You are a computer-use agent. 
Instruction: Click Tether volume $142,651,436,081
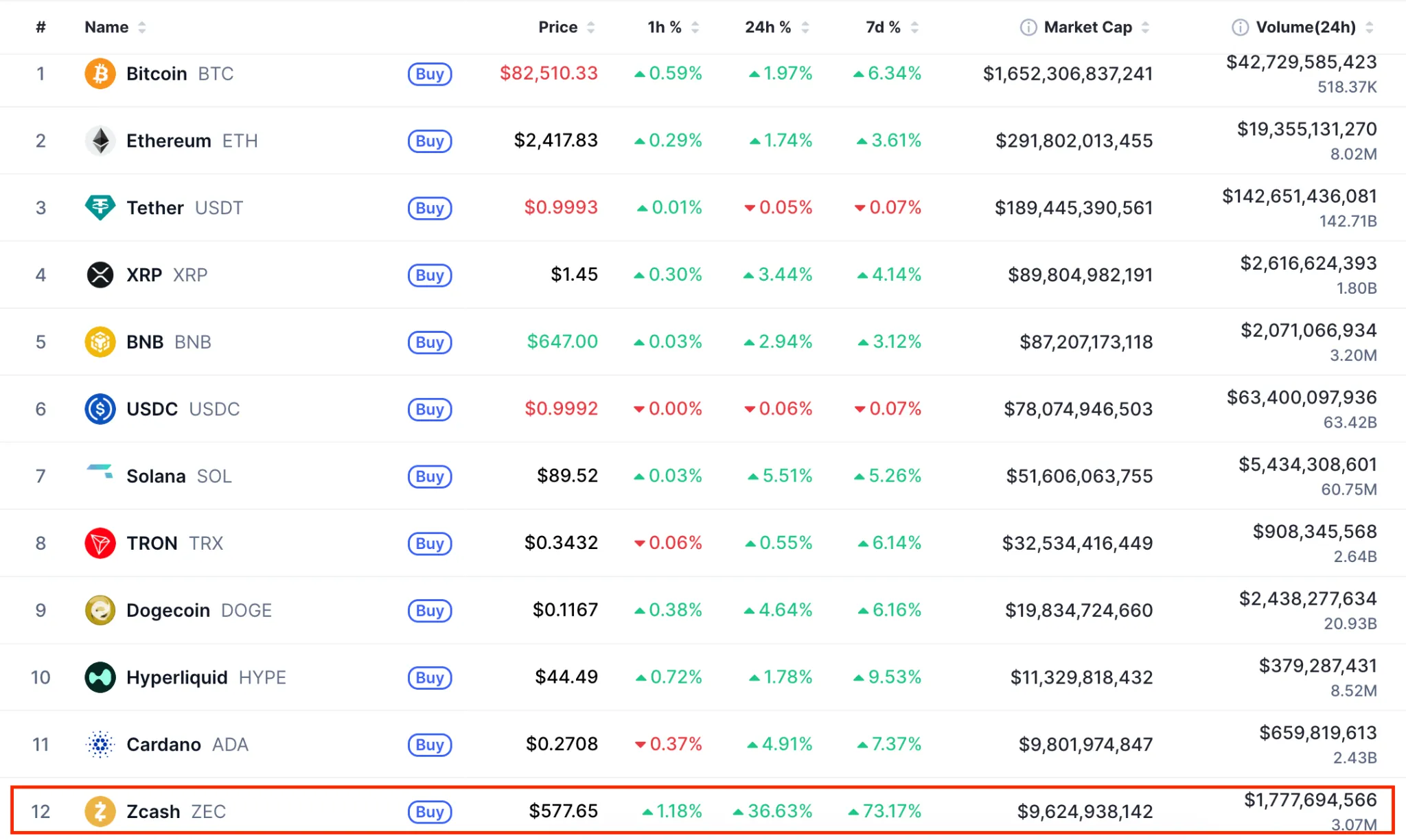1300,196
